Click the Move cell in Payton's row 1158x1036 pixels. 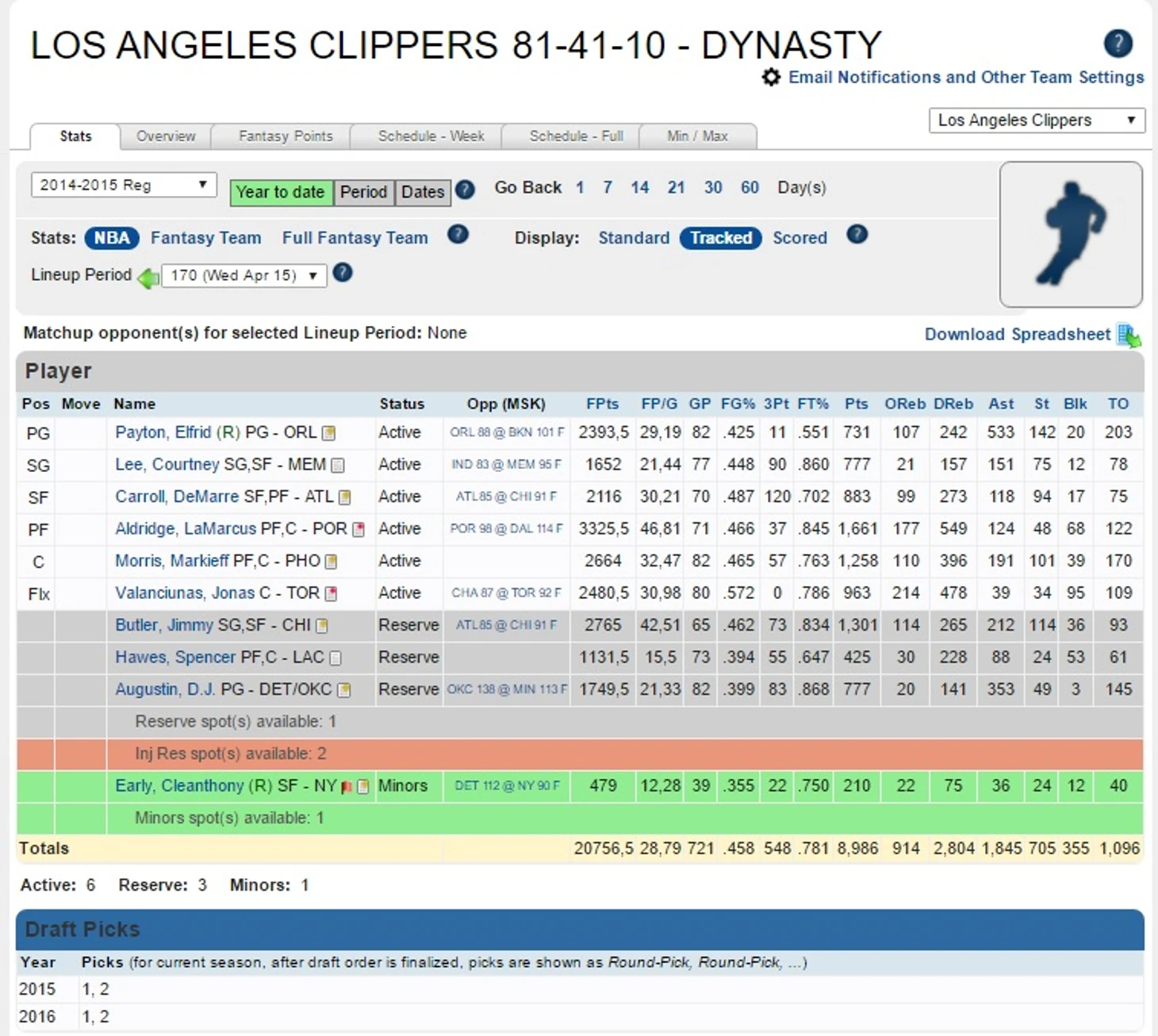80,433
